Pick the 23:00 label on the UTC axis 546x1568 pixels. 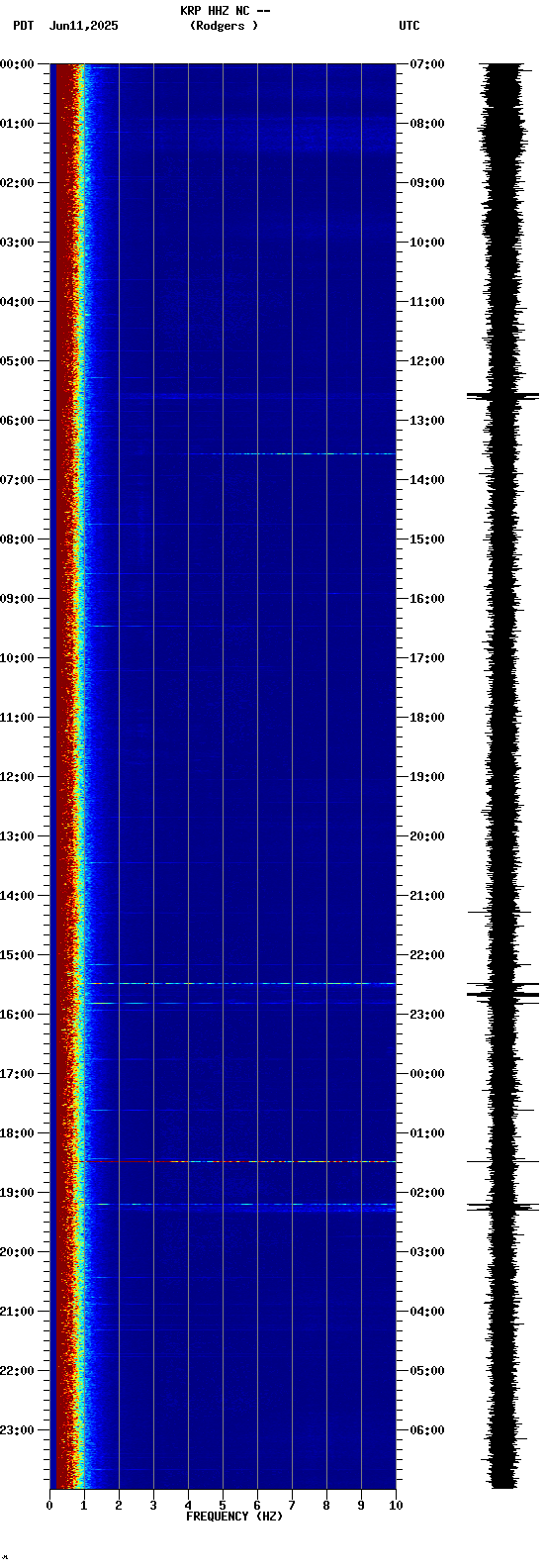pyautogui.click(x=427, y=1015)
